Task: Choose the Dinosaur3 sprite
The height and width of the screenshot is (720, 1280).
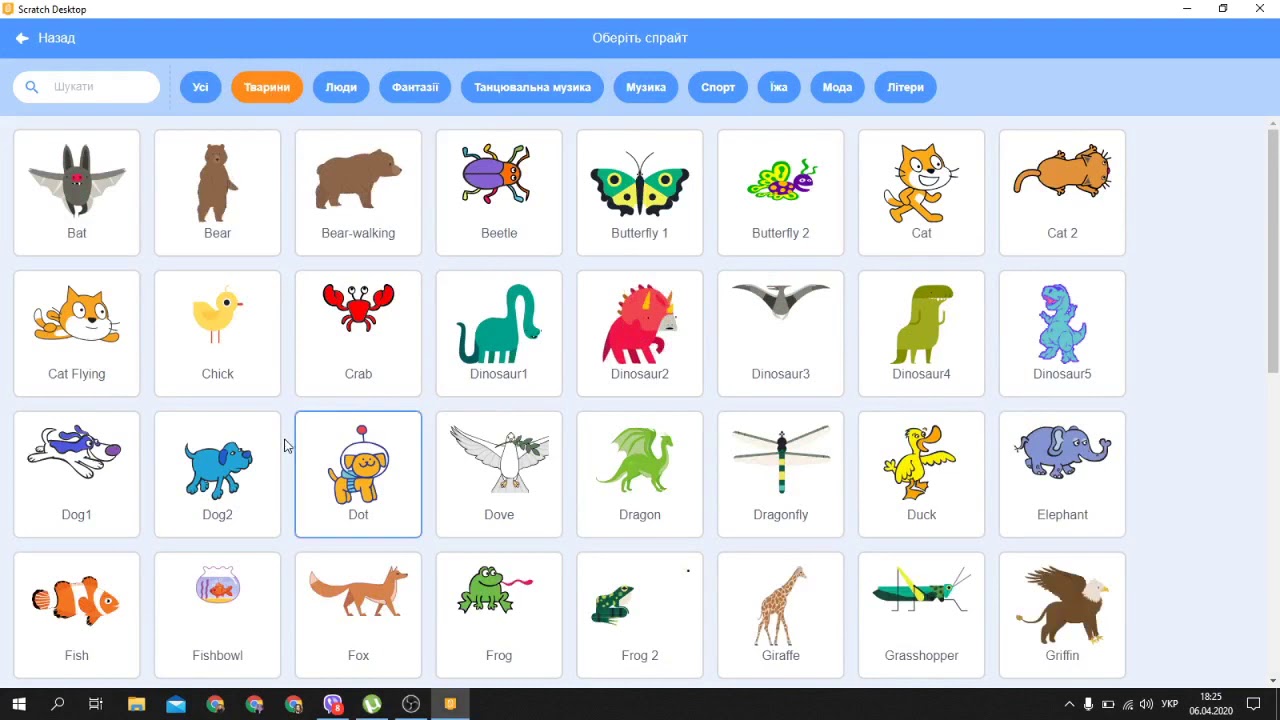Action: (x=781, y=333)
